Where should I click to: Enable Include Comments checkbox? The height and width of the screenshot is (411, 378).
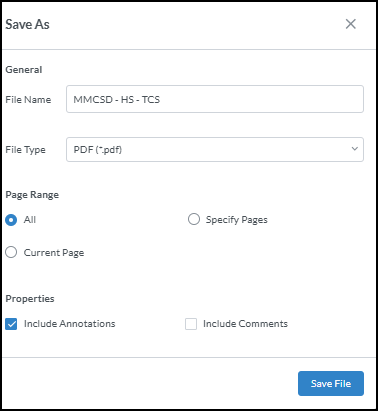(x=191, y=324)
